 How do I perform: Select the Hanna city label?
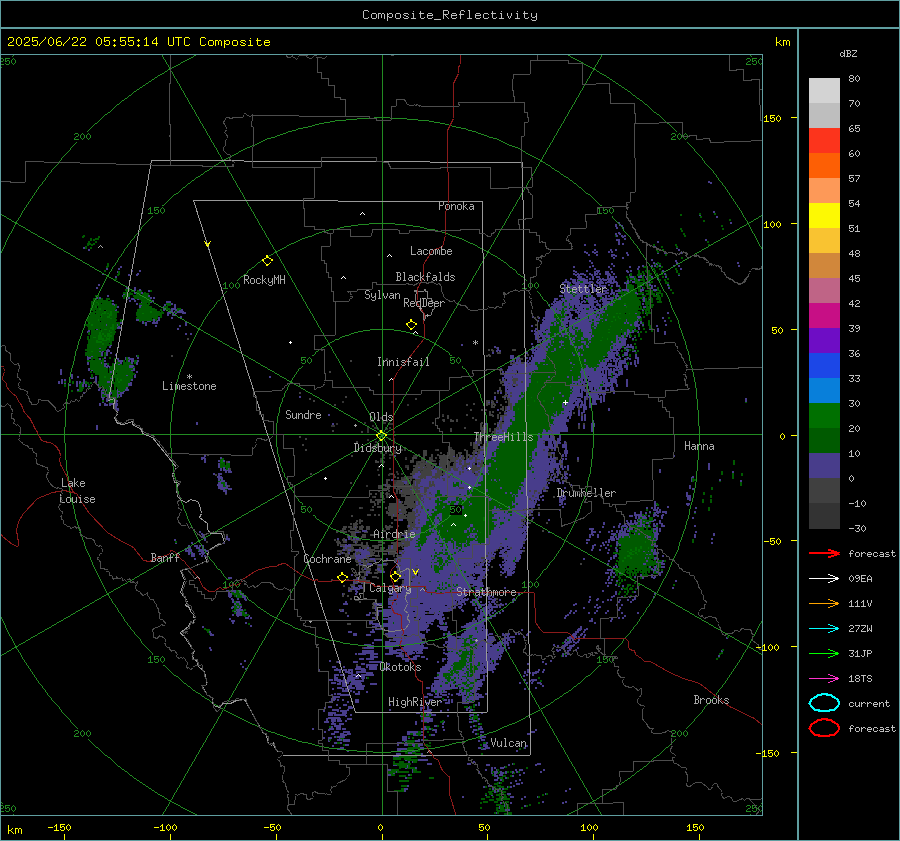(699, 446)
